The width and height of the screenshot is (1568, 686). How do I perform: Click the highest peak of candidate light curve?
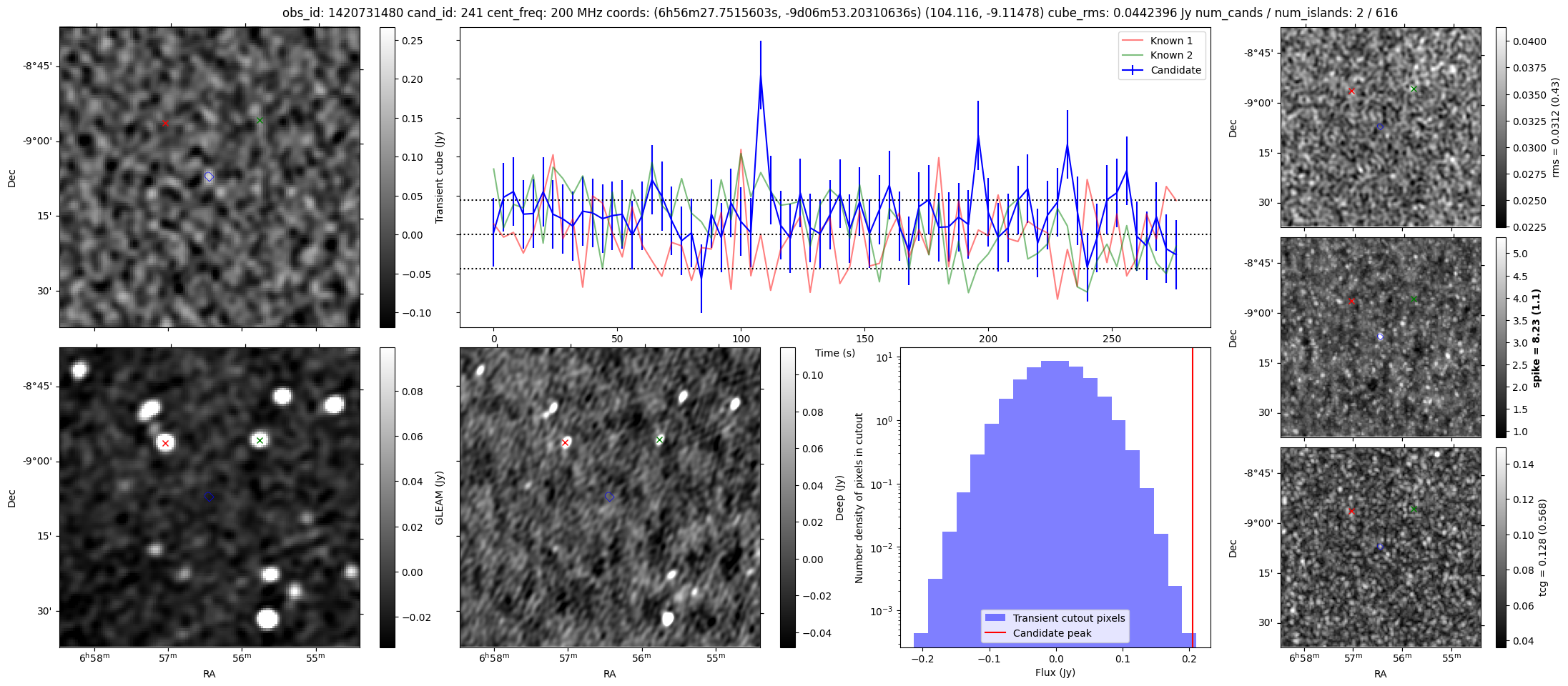pyautogui.click(x=761, y=74)
